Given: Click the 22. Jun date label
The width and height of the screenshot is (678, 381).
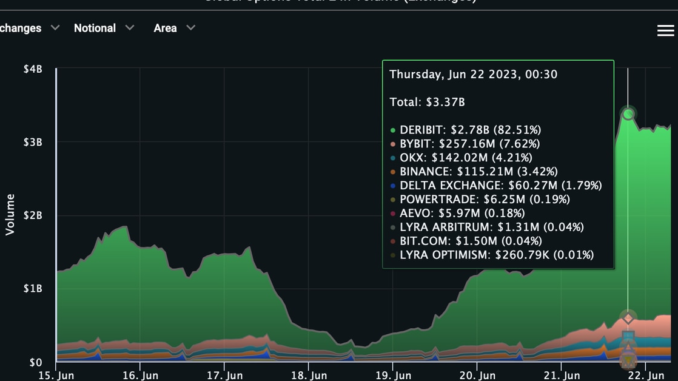Looking at the screenshot, I should click(646, 375).
